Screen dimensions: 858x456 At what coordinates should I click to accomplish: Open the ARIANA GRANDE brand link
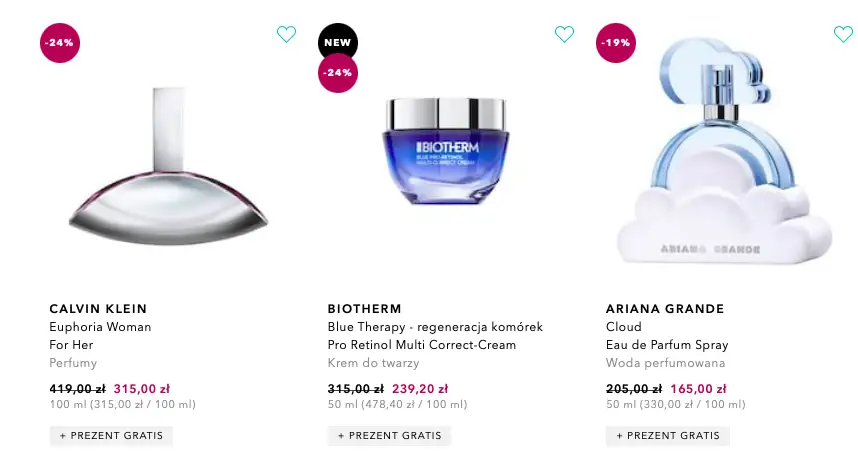tap(665, 309)
